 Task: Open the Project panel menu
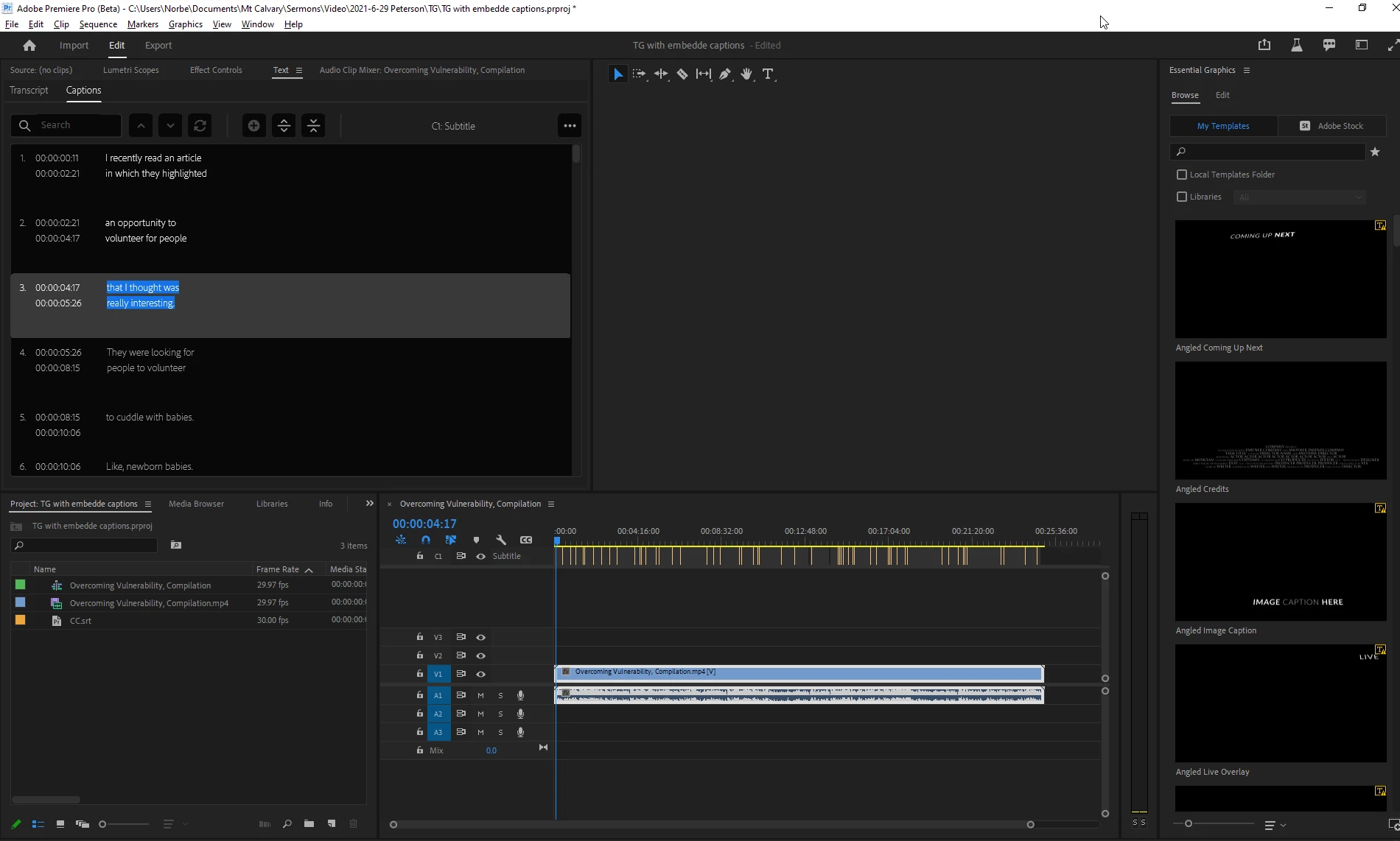tap(147, 504)
